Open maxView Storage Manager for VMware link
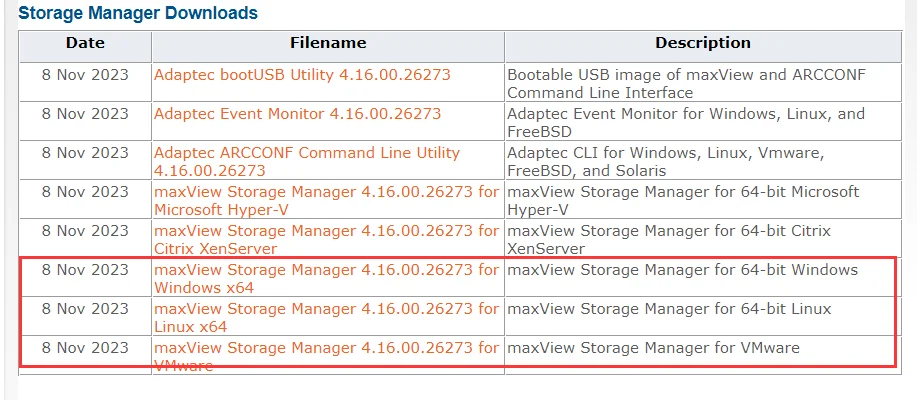 pyautogui.click(x=326, y=356)
